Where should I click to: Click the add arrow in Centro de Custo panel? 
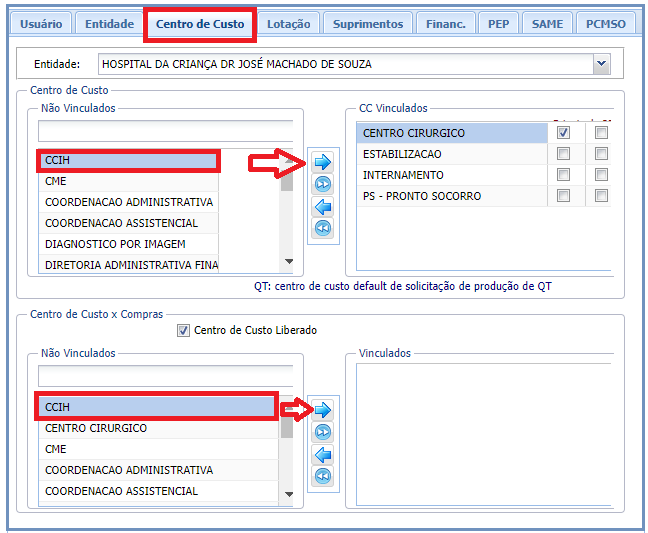pyautogui.click(x=323, y=162)
